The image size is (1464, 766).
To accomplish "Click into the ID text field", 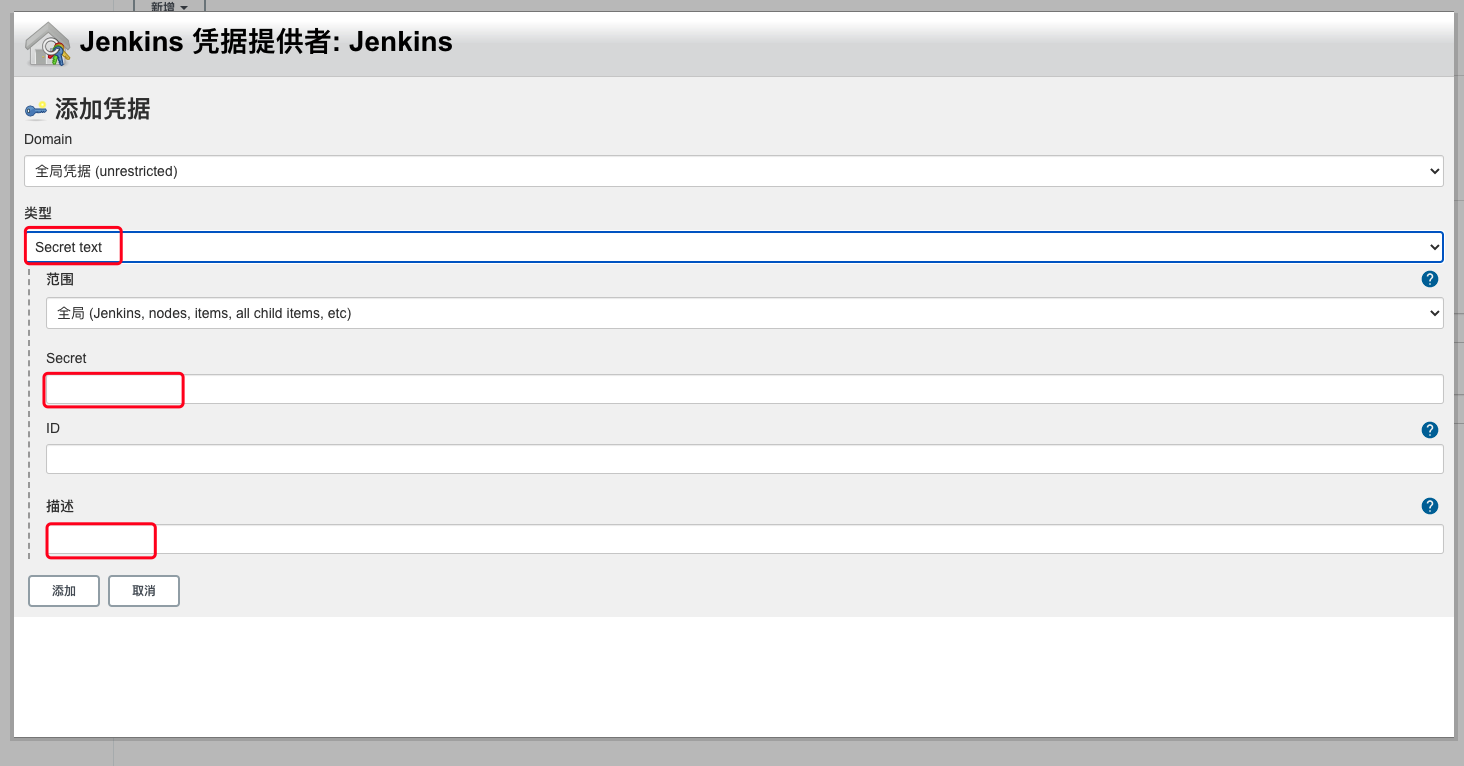I will point(745,459).
